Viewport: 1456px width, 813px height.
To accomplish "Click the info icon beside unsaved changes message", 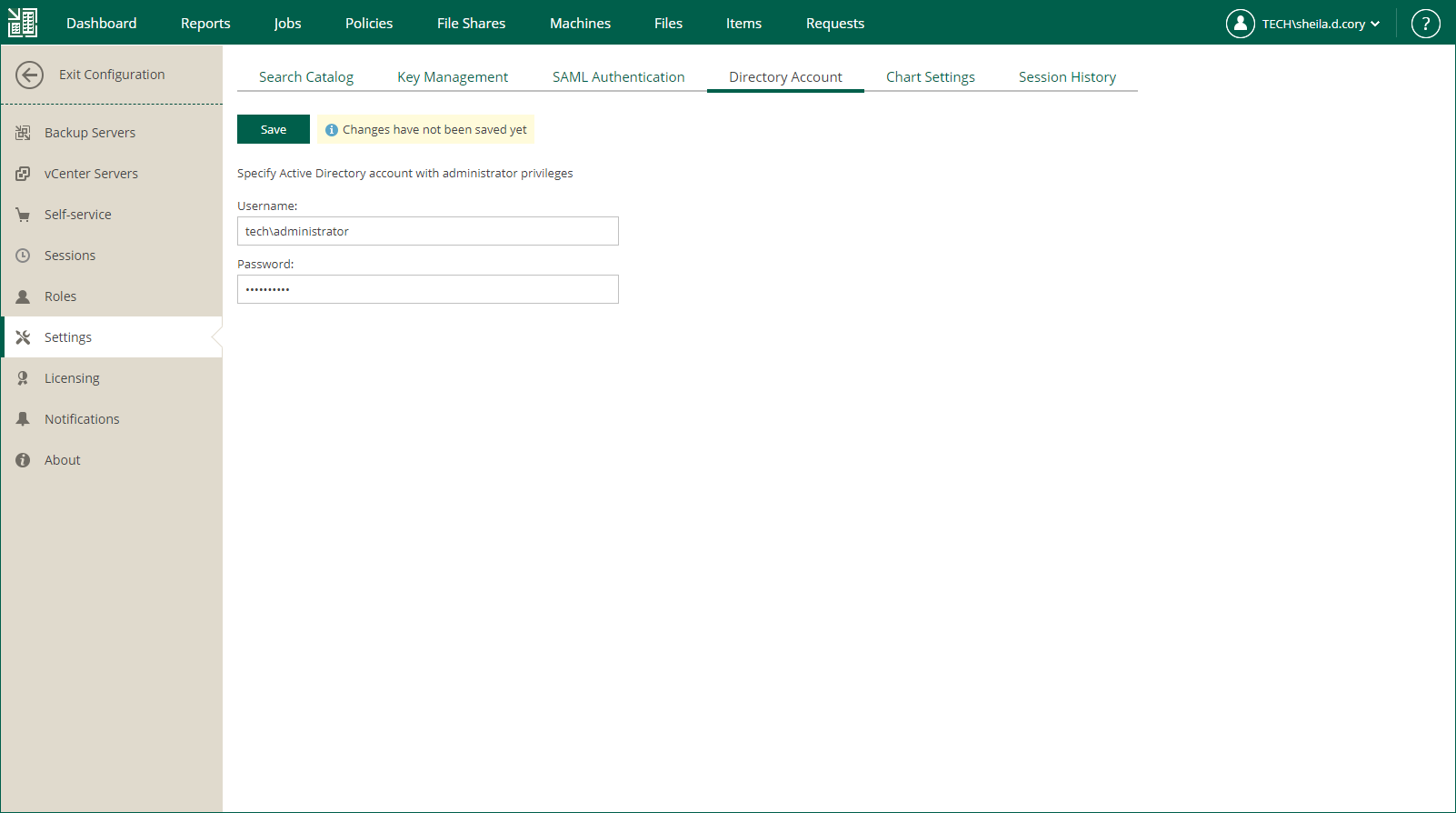I will pyautogui.click(x=332, y=130).
